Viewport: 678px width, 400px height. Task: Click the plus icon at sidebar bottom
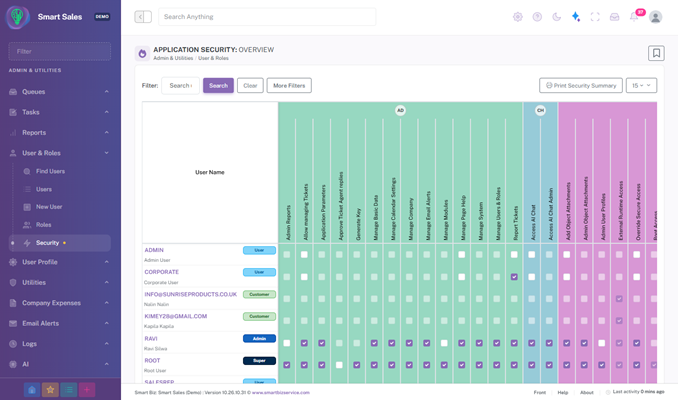pyautogui.click(x=87, y=390)
